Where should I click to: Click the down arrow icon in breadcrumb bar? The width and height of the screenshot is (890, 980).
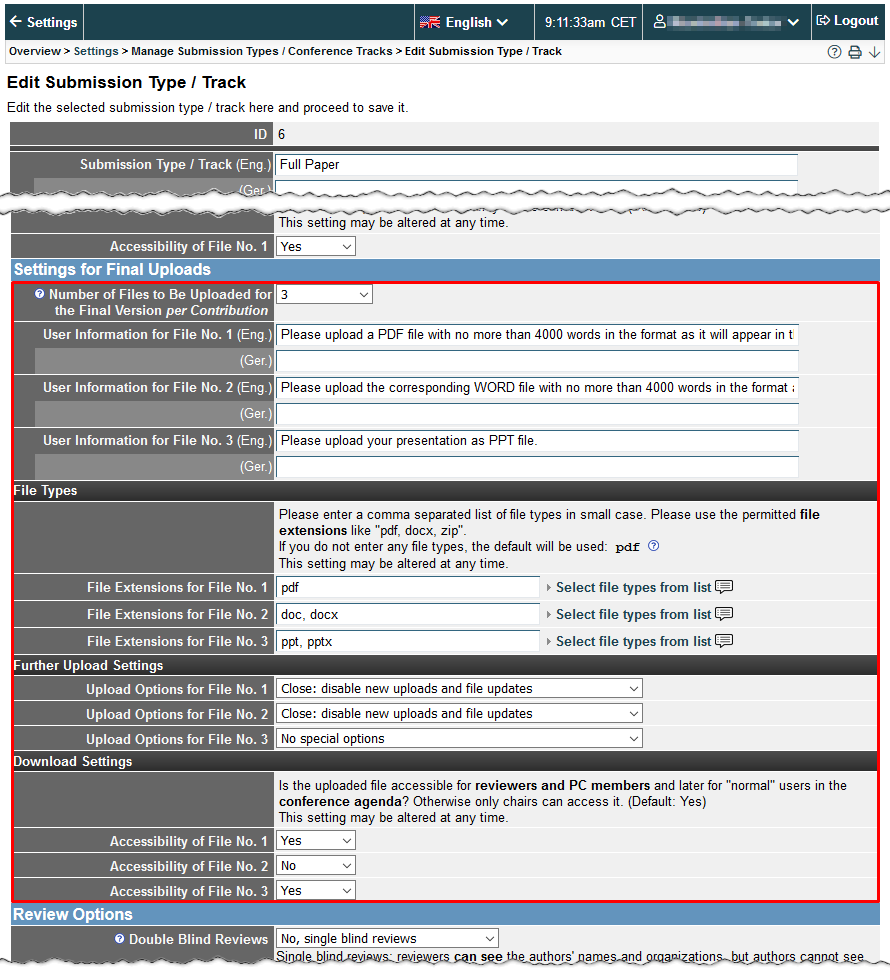coord(874,52)
